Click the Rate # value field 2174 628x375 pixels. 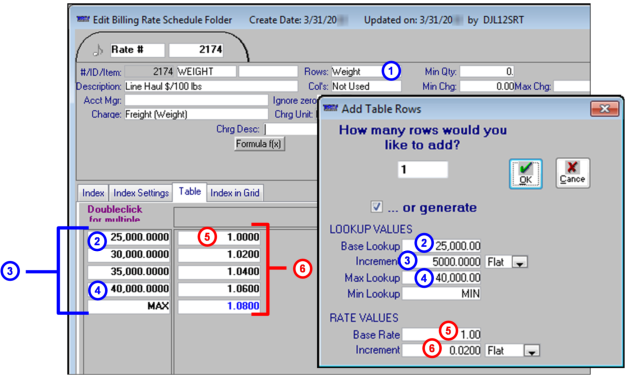pyautogui.click(x=196, y=50)
